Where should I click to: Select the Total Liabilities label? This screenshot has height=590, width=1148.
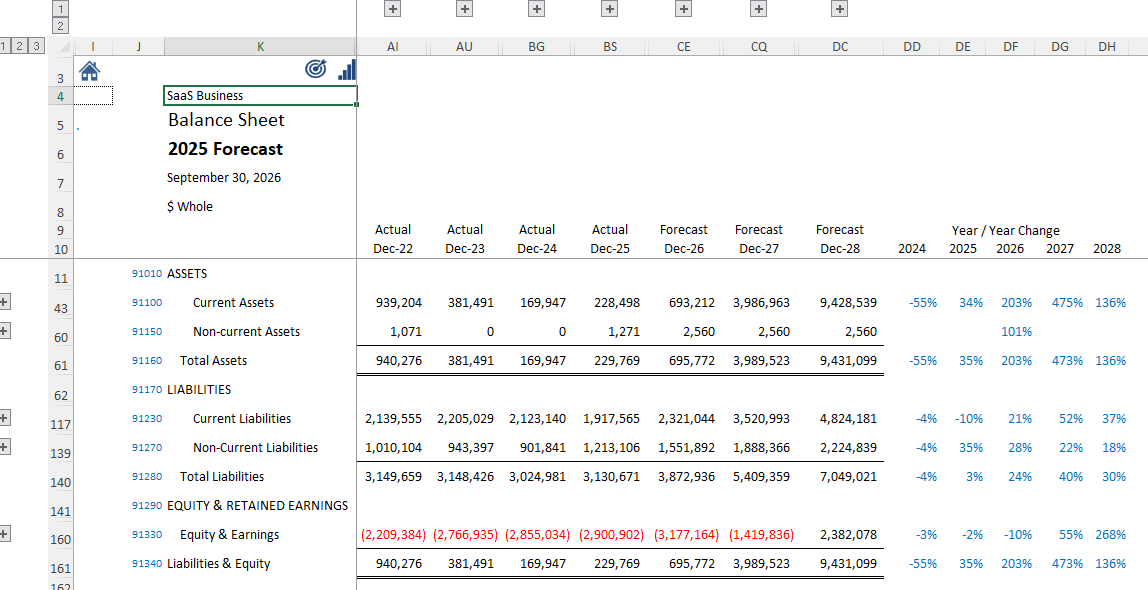coord(222,477)
